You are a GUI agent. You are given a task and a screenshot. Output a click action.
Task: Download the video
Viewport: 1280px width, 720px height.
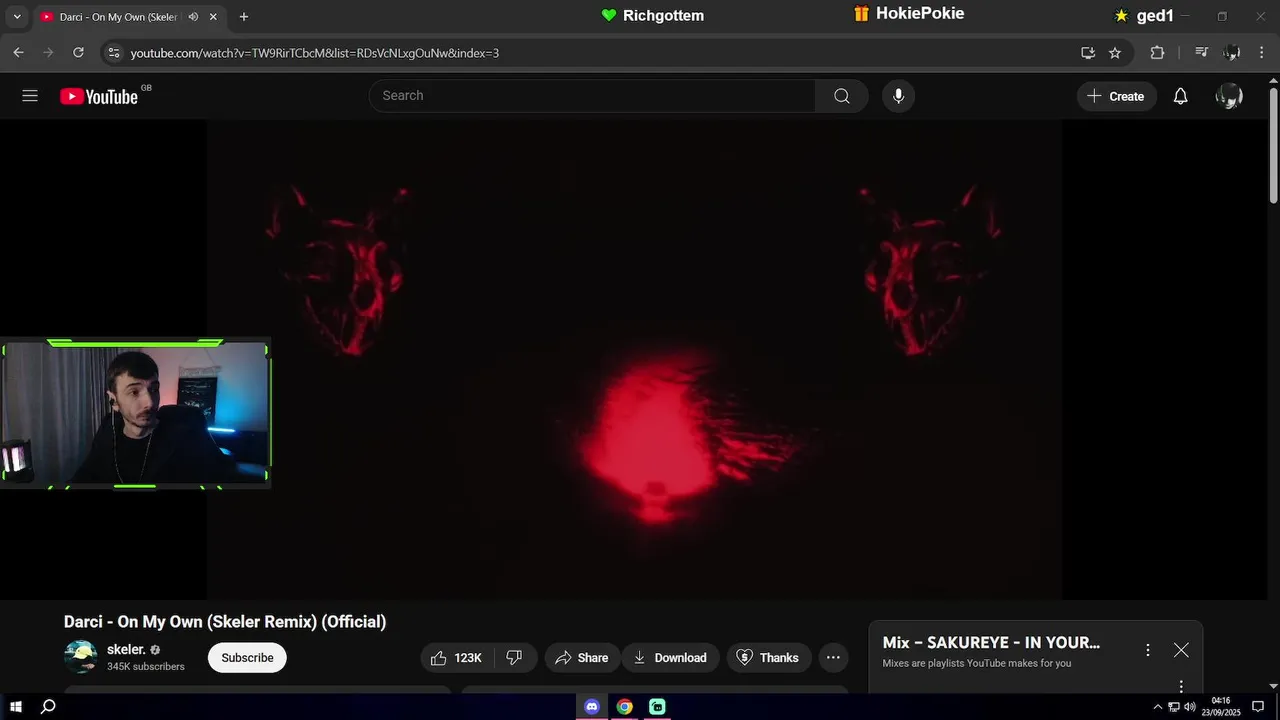[x=670, y=657]
